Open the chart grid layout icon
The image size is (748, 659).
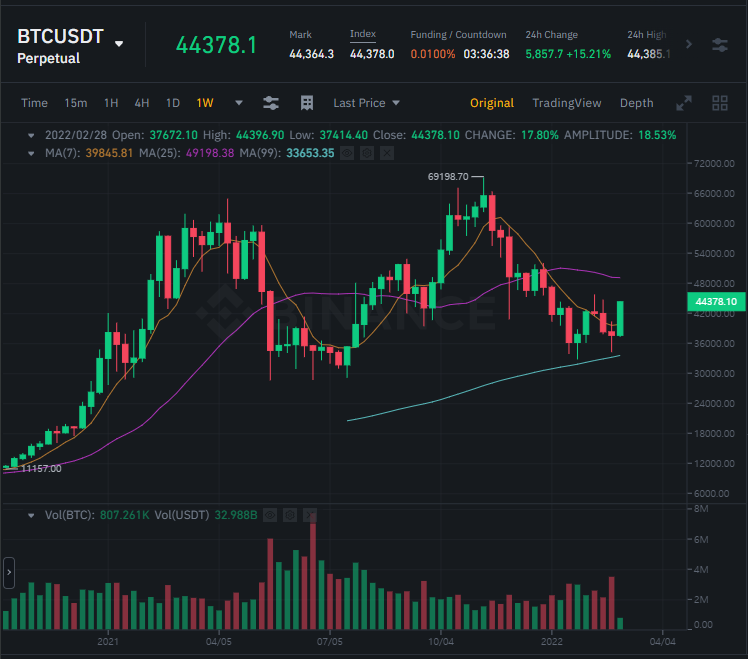(307, 103)
